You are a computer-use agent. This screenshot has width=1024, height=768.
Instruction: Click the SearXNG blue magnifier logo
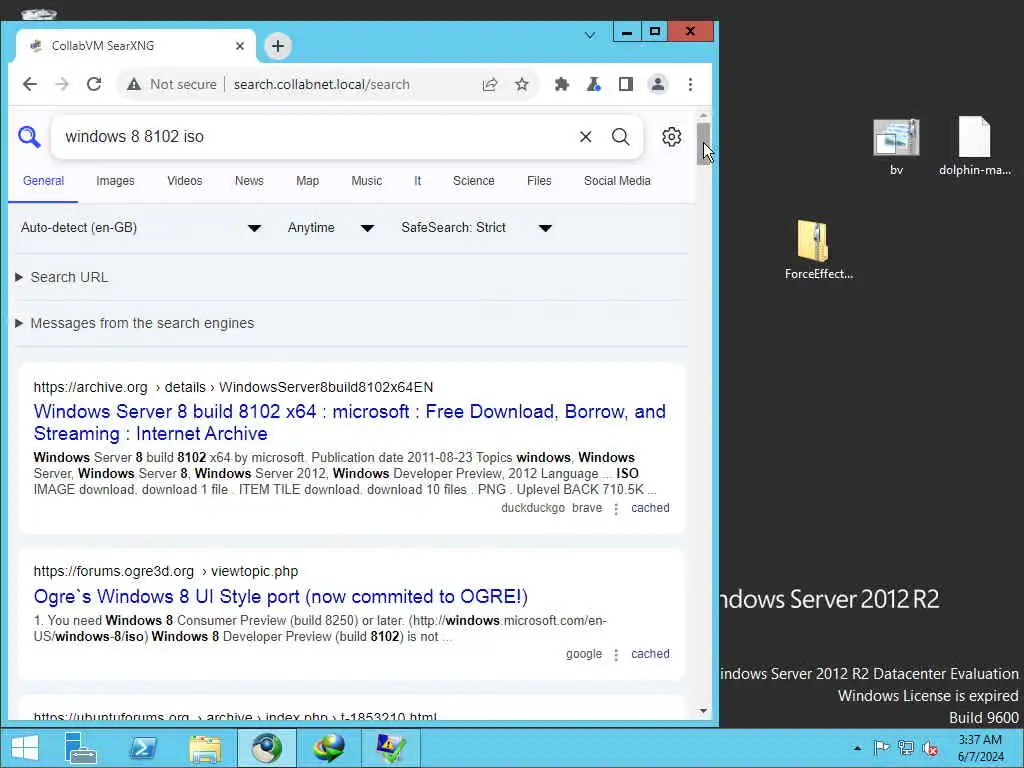click(29, 136)
